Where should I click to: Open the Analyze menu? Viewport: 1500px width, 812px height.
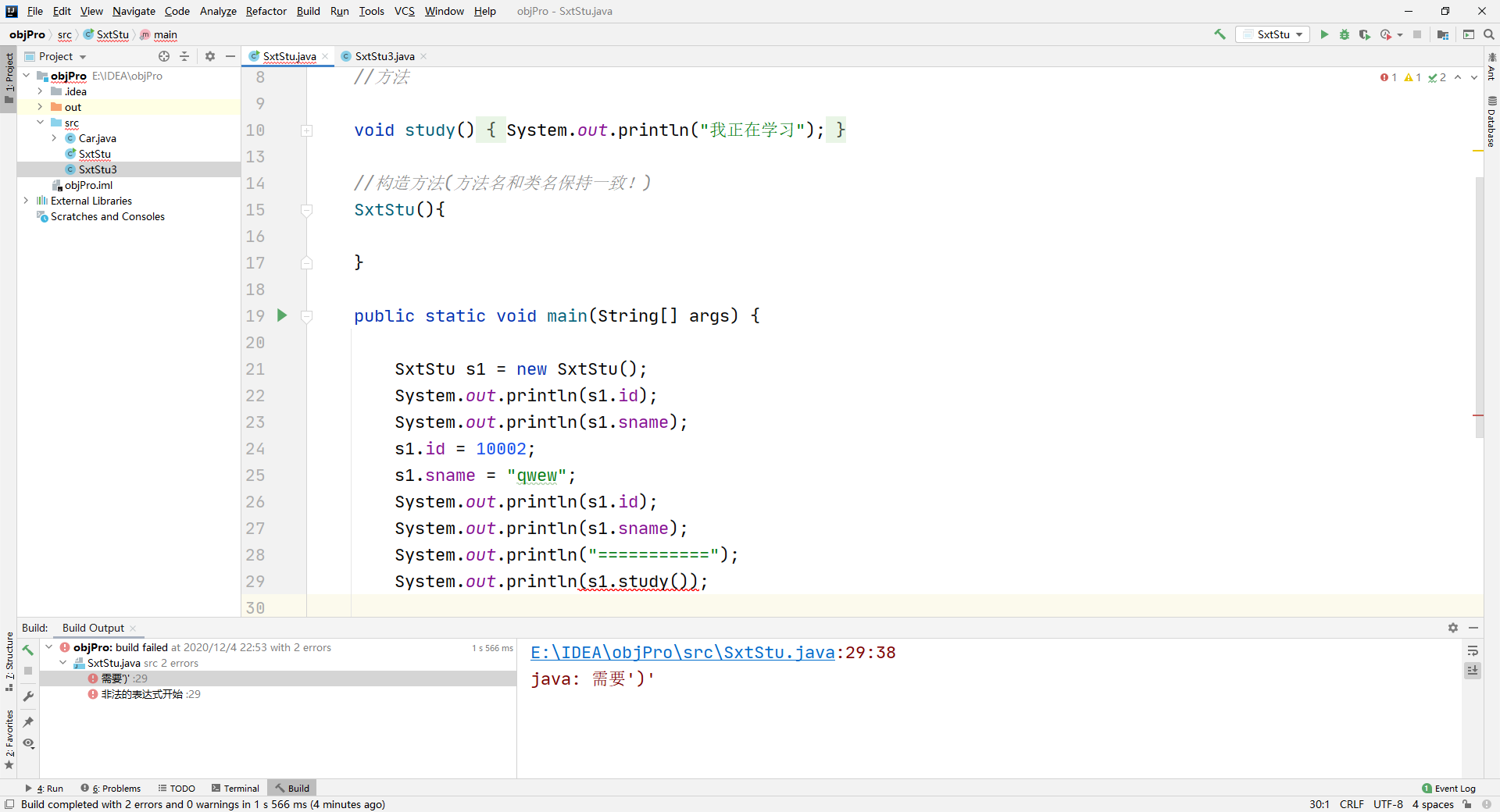click(x=218, y=11)
